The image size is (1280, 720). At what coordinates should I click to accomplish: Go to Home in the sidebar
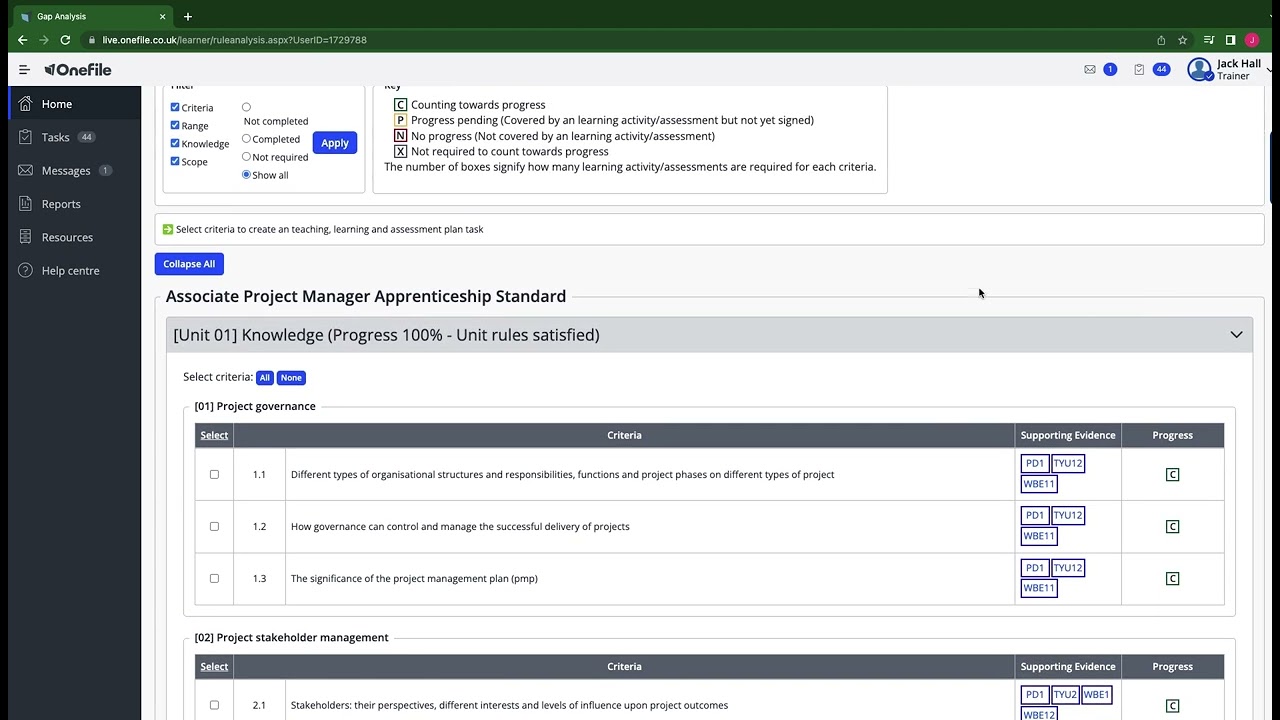point(75,104)
